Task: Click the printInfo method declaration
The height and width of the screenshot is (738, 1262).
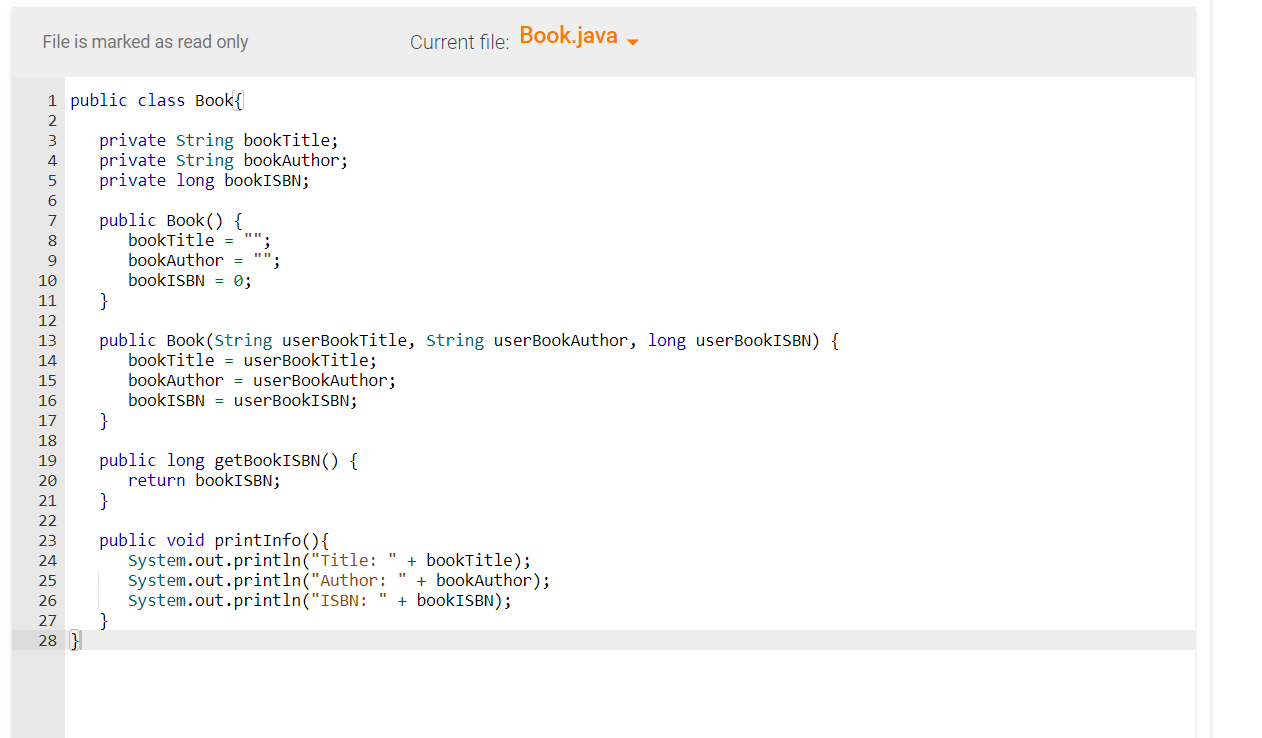Action: (x=265, y=540)
